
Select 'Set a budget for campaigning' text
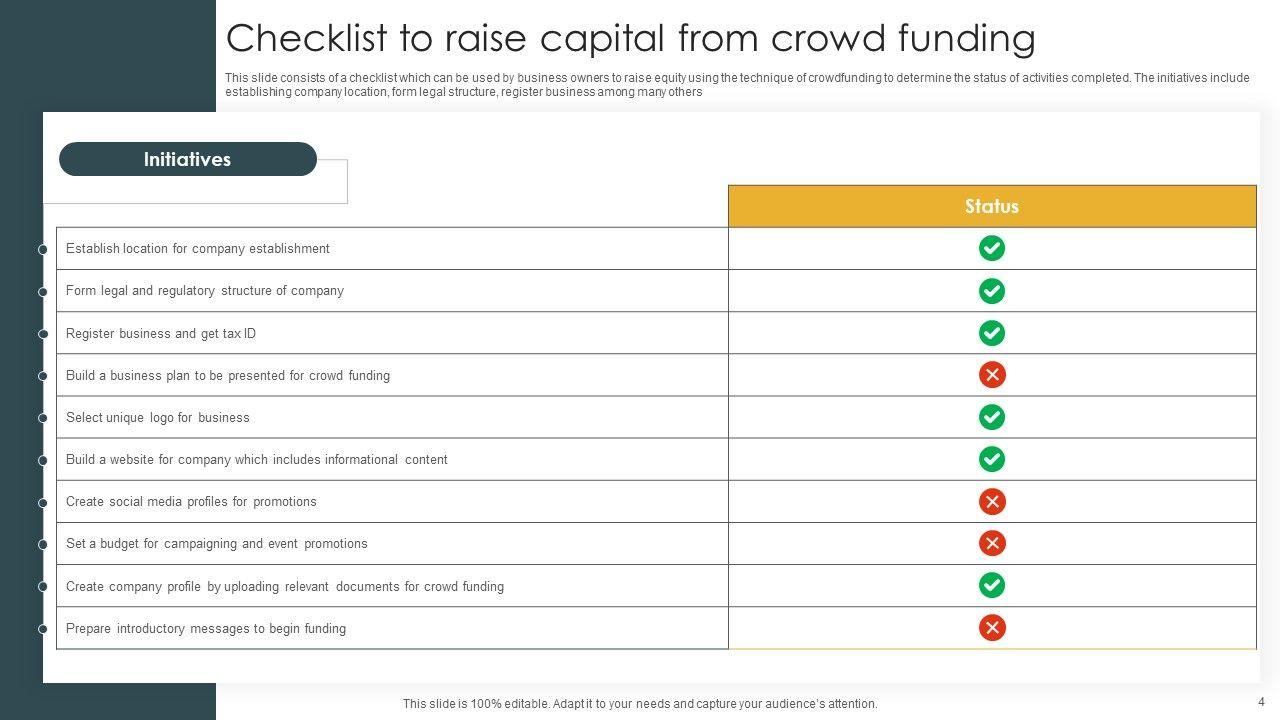(217, 544)
